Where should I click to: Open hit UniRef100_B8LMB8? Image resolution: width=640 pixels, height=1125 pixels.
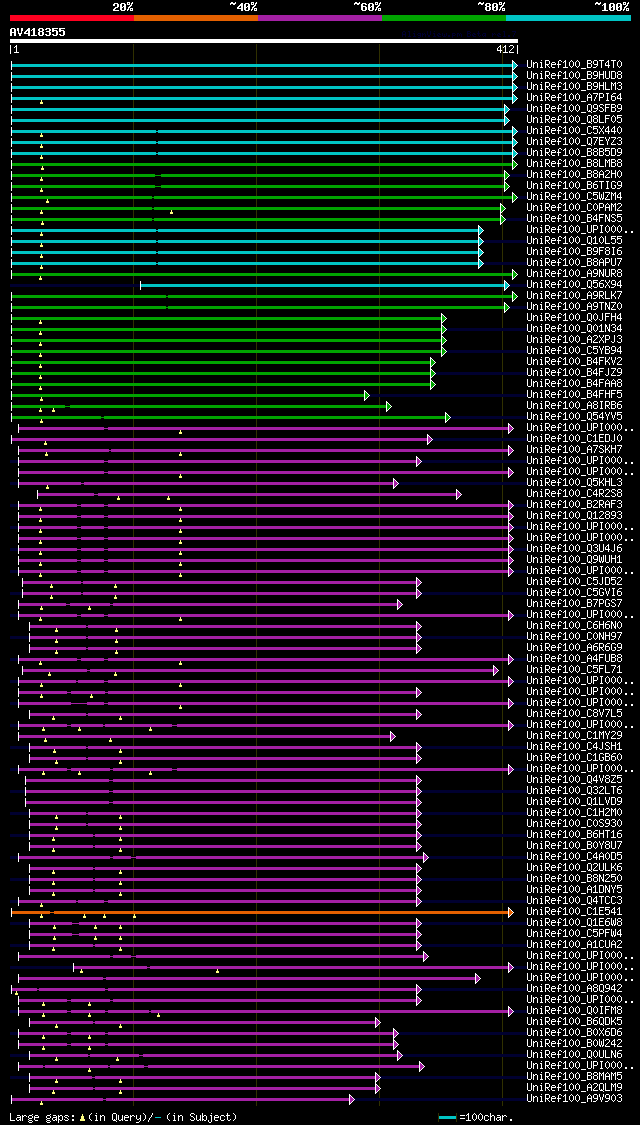(x=574, y=163)
